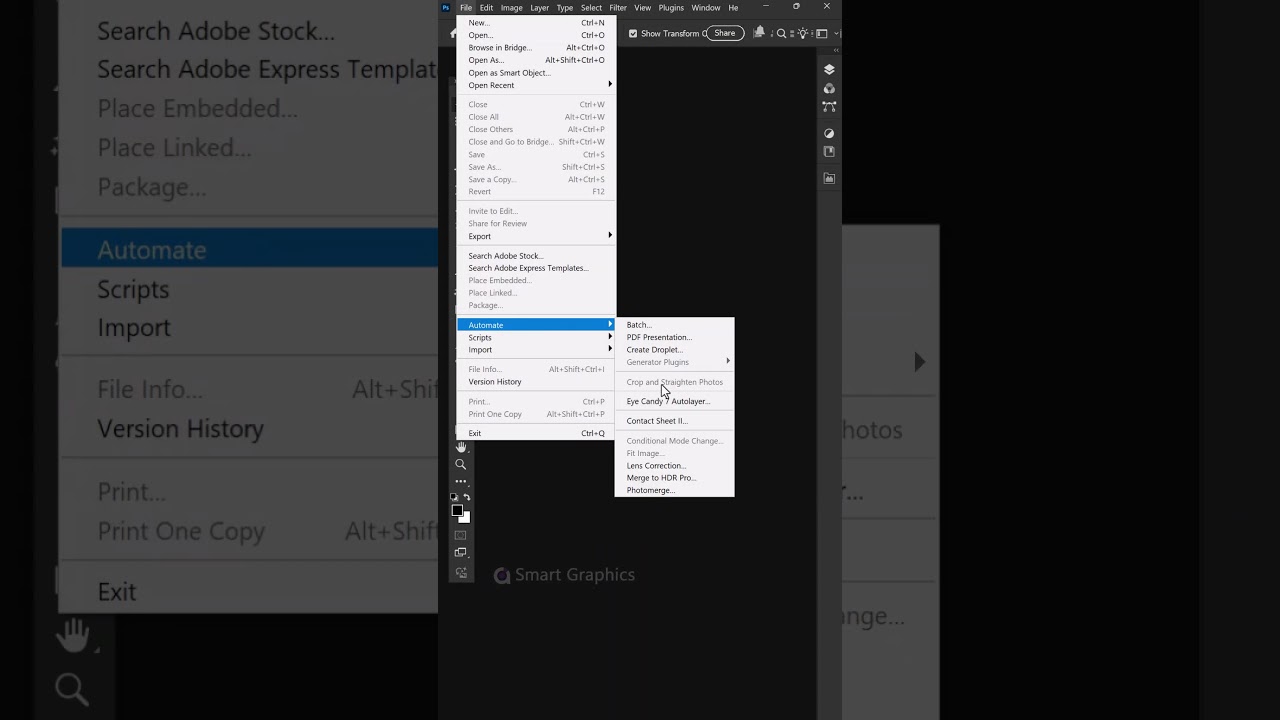Open the Edit Toolbar three-dots icon

(461, 481)
